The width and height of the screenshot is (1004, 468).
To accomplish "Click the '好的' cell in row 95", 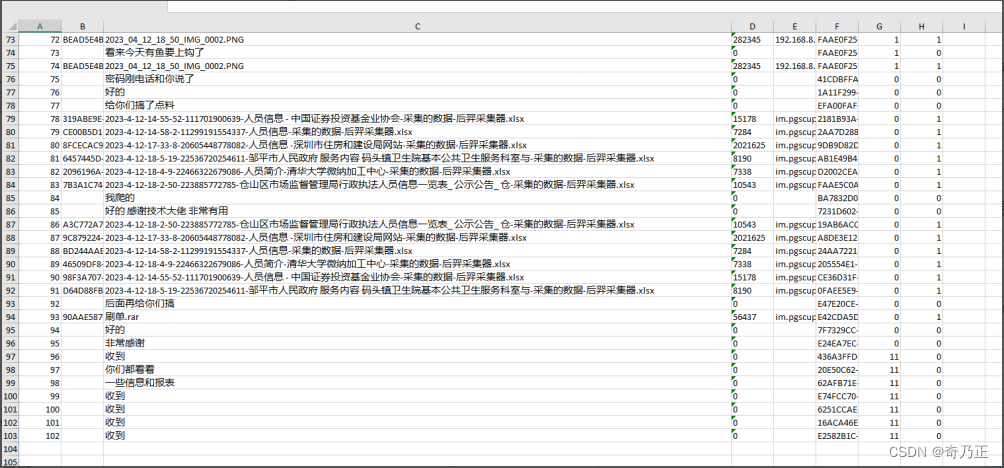I will click(x=417, y=330).
